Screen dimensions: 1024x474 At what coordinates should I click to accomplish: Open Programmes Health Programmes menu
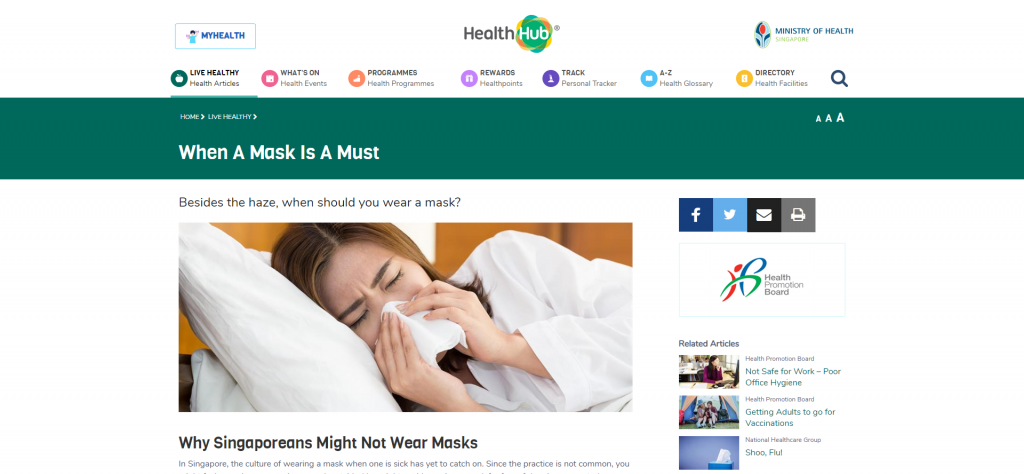[x=391, y=78]
